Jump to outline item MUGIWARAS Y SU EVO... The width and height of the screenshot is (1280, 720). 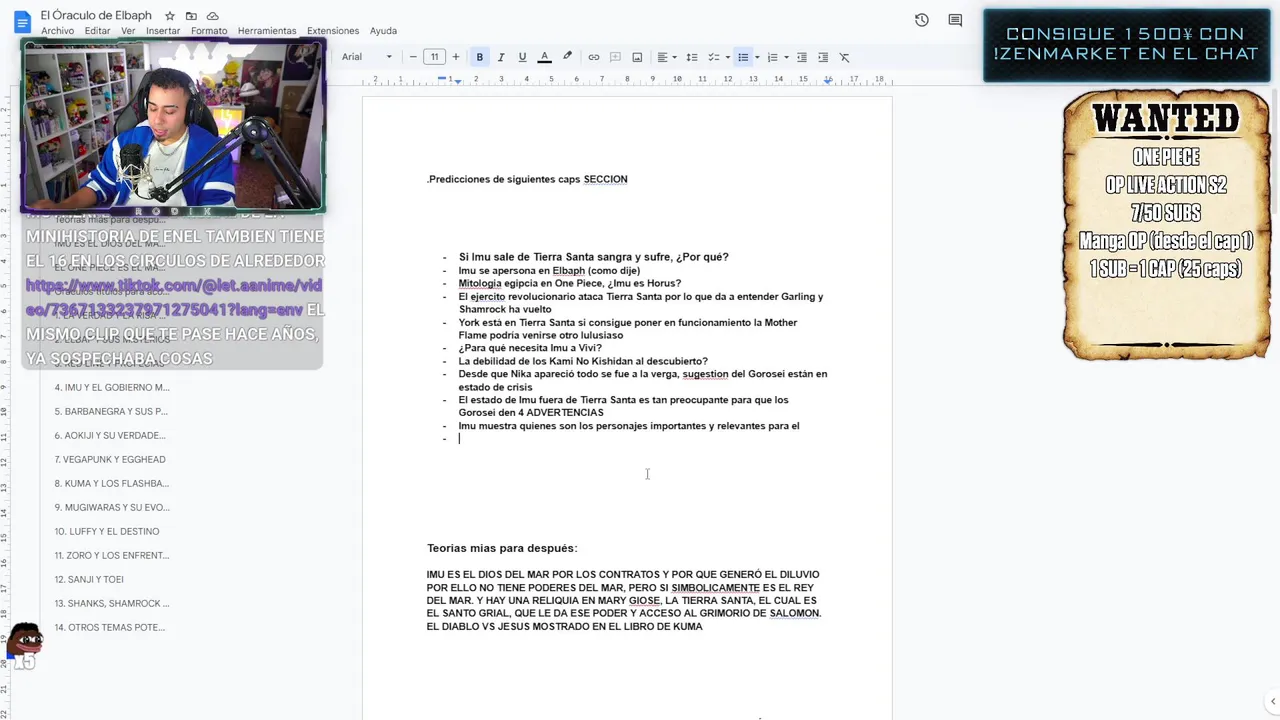coord(112,507)
